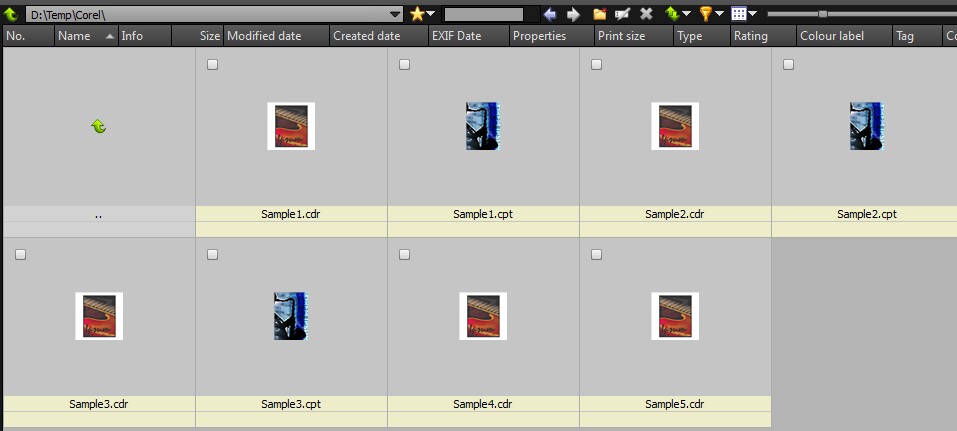Sort by the Properties column header
This screenshot has height=431, width=957.
(x=552, y=36)
